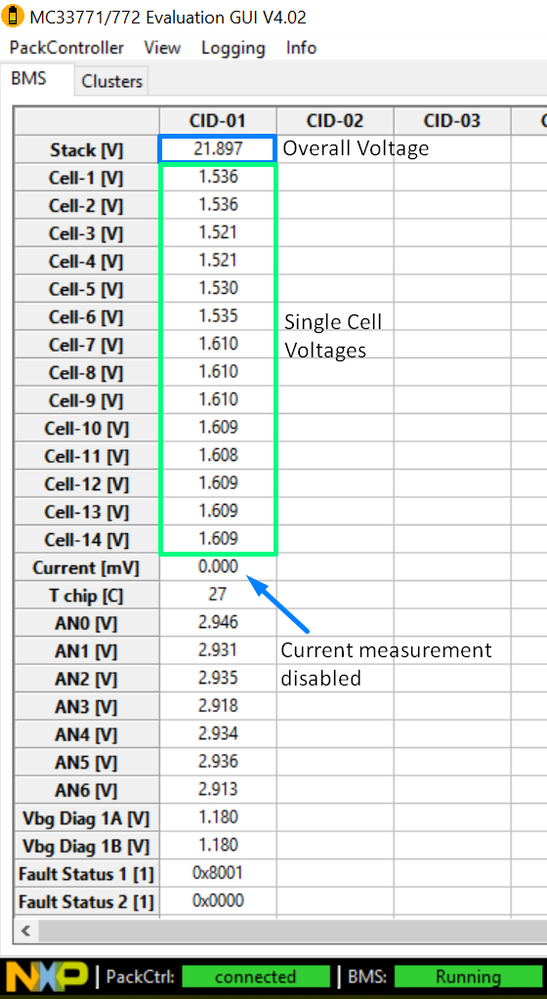Select the AN0 value 2.946
Screen dimensions: 547x999
218,623
